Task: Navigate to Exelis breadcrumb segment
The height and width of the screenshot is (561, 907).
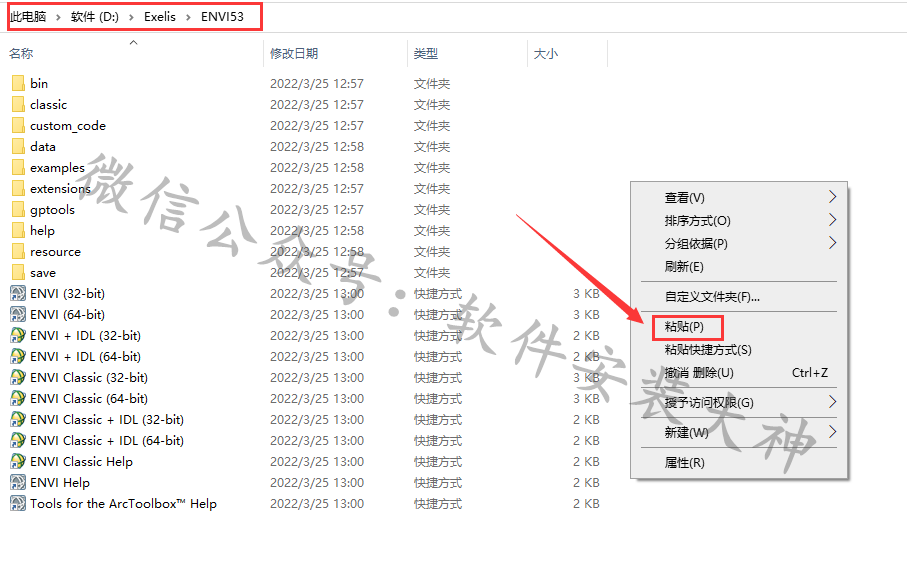Action: [160, 17]
